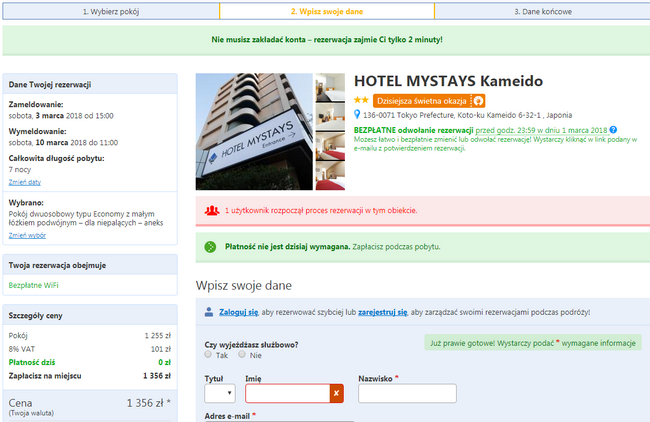
Task: Open the fourth room thumbnail at bottom
Action: [330, 176]
